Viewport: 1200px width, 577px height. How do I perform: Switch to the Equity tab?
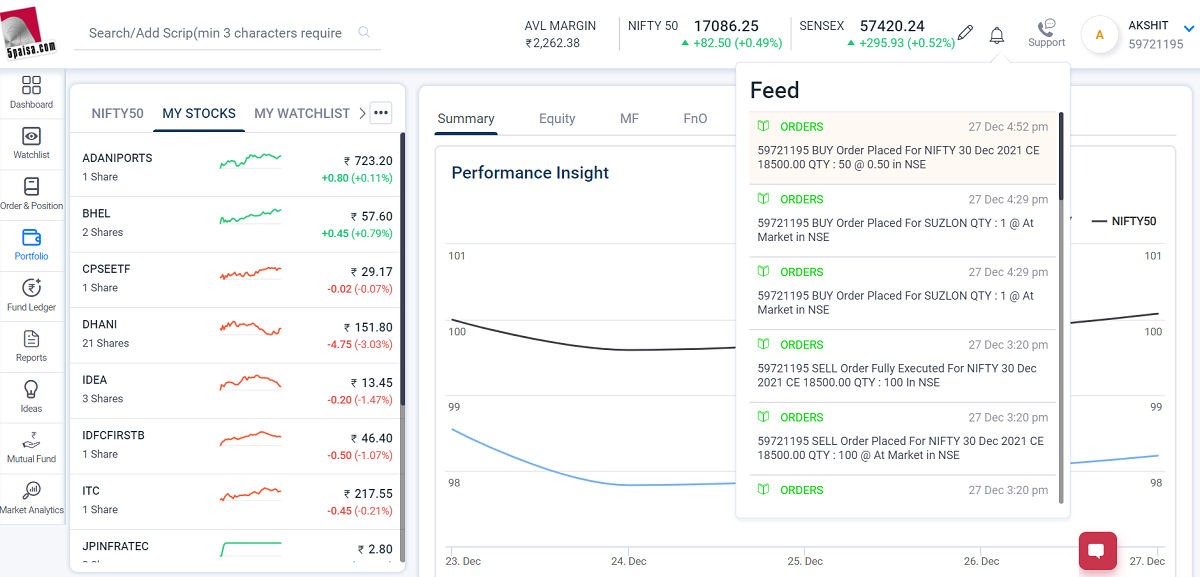[557, 118]
